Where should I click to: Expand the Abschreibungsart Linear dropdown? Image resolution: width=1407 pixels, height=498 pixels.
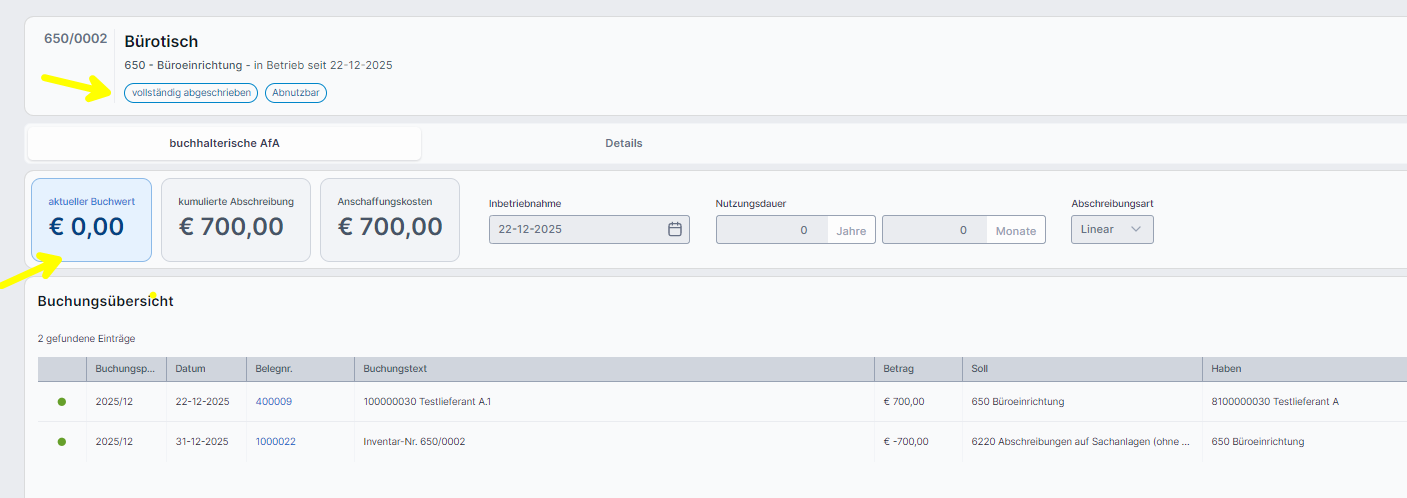pos(1111,229)
